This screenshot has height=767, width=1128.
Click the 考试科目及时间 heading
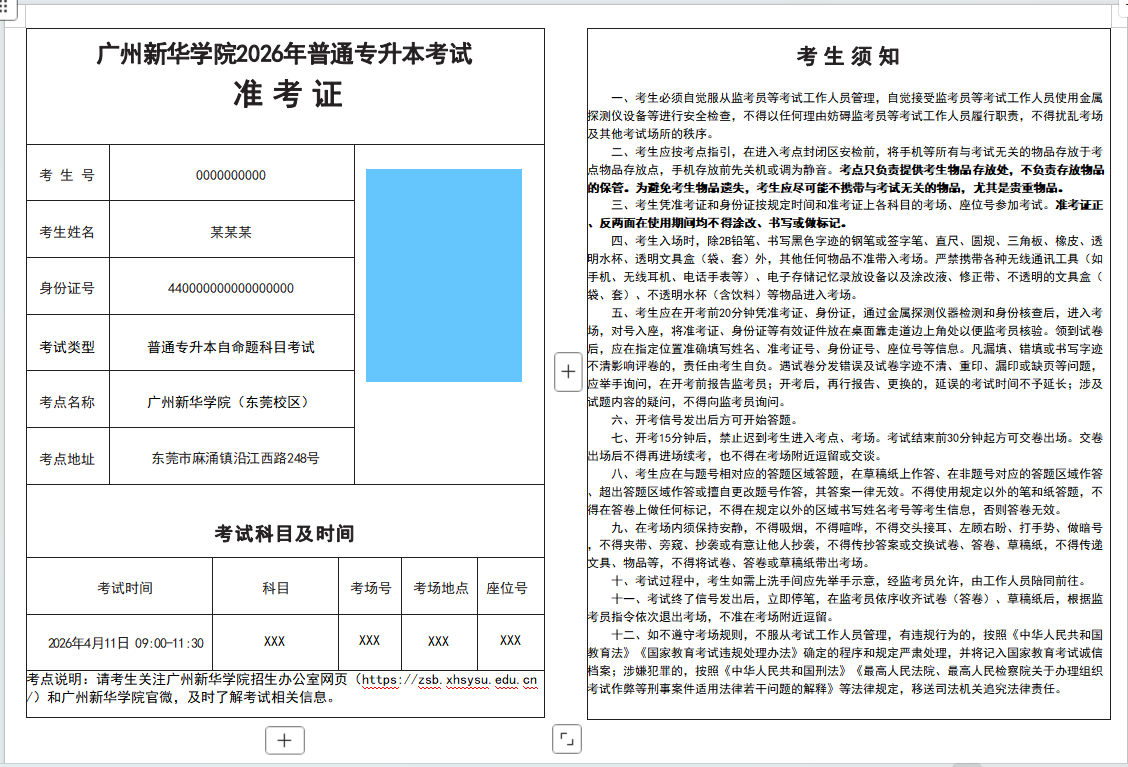[x=284, y=534]
